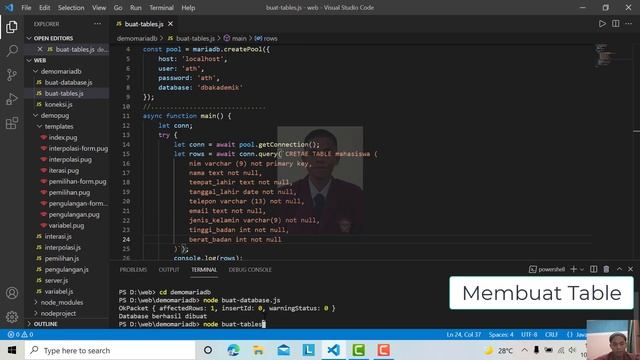This screenshot has height=360, width=640.
Task: Open the Mail app from the taskbar
Action: 284,350
